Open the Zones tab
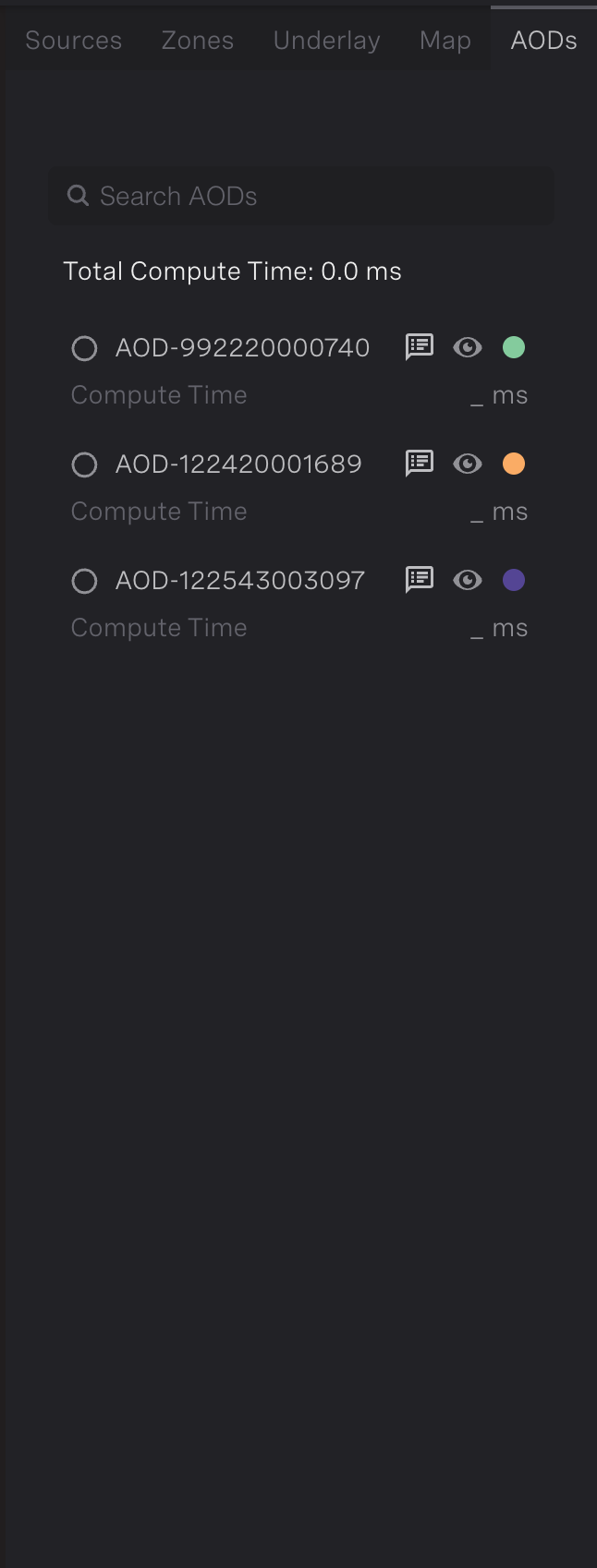Image resolution: width=597 pixels, height=1568 pixels. pyautogui.click(x=198, y=41)
